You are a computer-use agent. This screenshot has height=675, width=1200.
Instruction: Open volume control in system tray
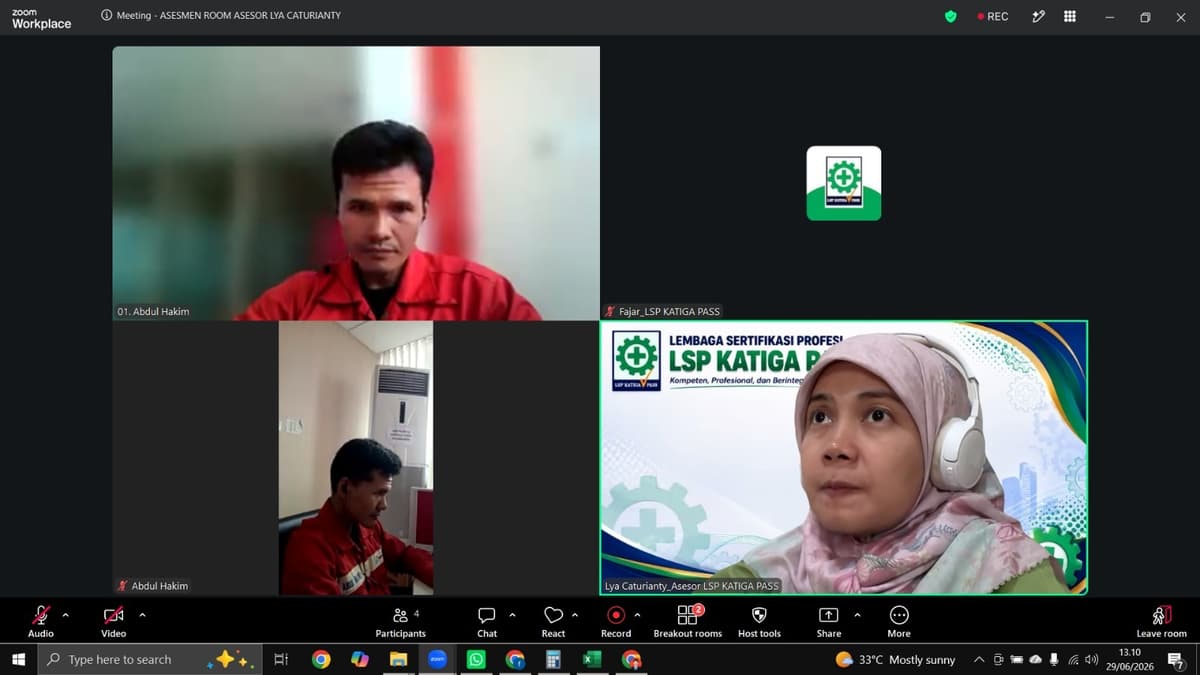(x=1091, y=659)
